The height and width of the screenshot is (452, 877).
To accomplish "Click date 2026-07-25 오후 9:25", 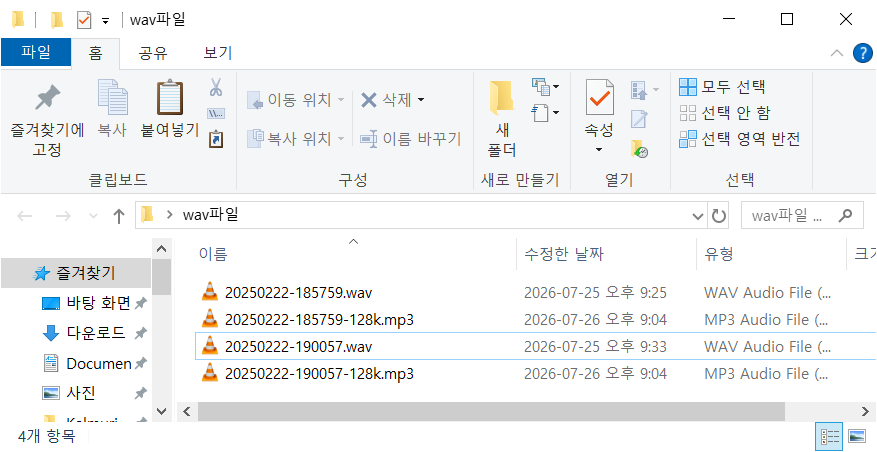I will click(595, 293).
